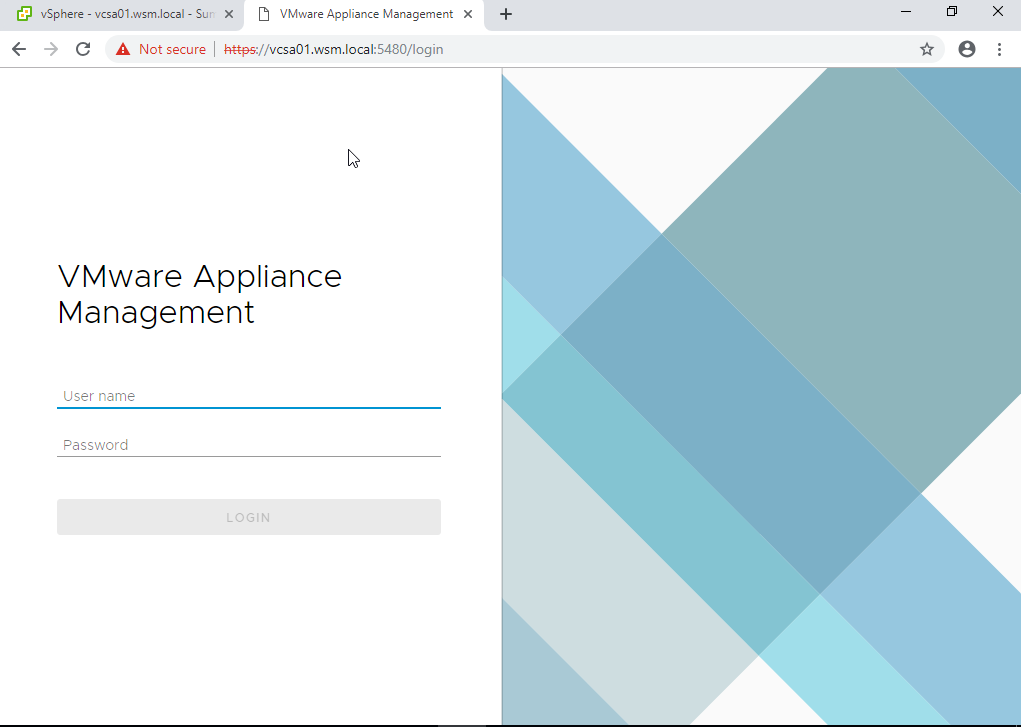Open Chrome's three-dot menu
The height and width of the screenshot is (727, 1021).
click(1000, 49)
